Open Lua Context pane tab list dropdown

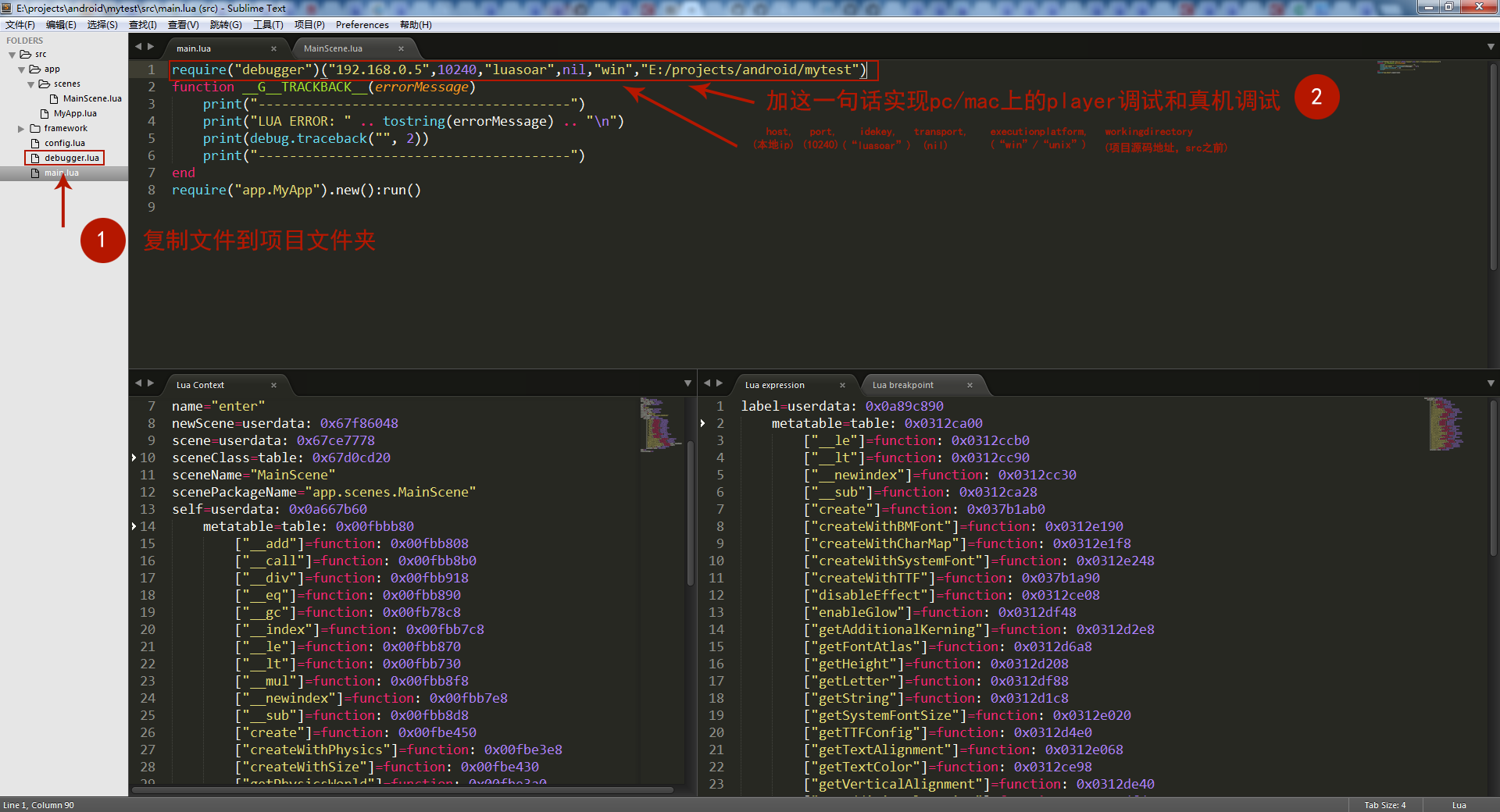(x=687, y=383)
